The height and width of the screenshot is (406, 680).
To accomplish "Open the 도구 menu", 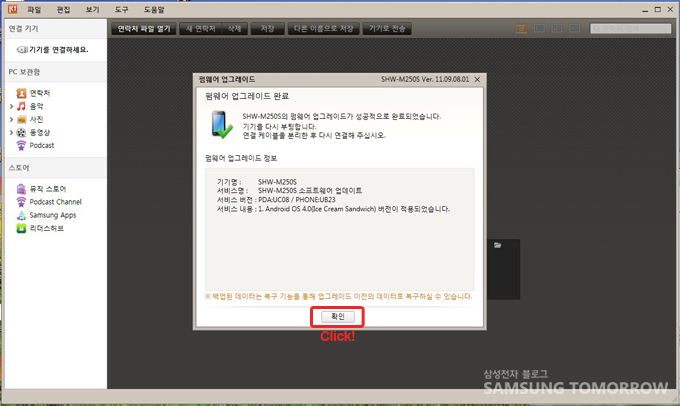I will tap(121, 10).
